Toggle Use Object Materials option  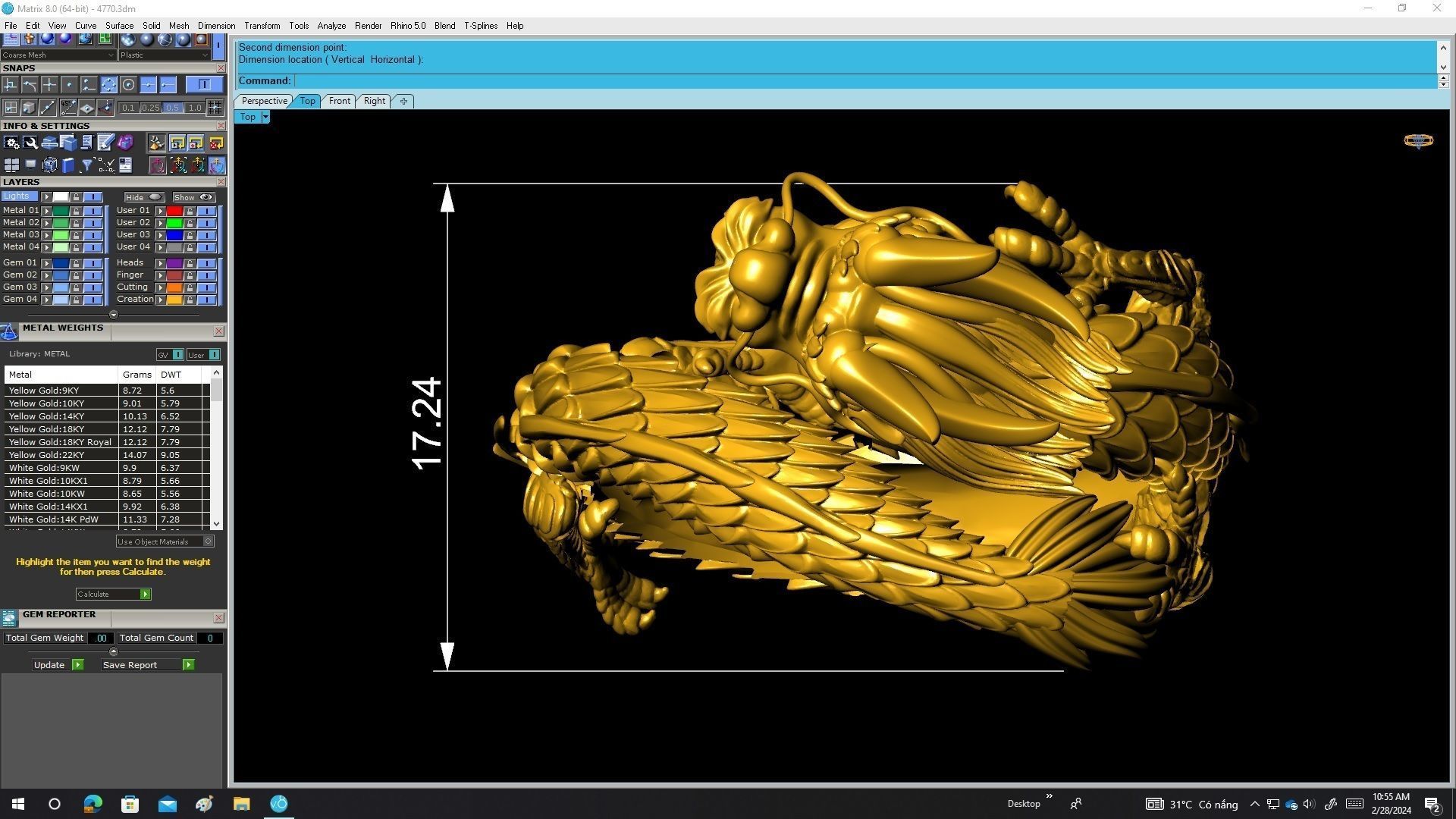[x=165, y=541]
